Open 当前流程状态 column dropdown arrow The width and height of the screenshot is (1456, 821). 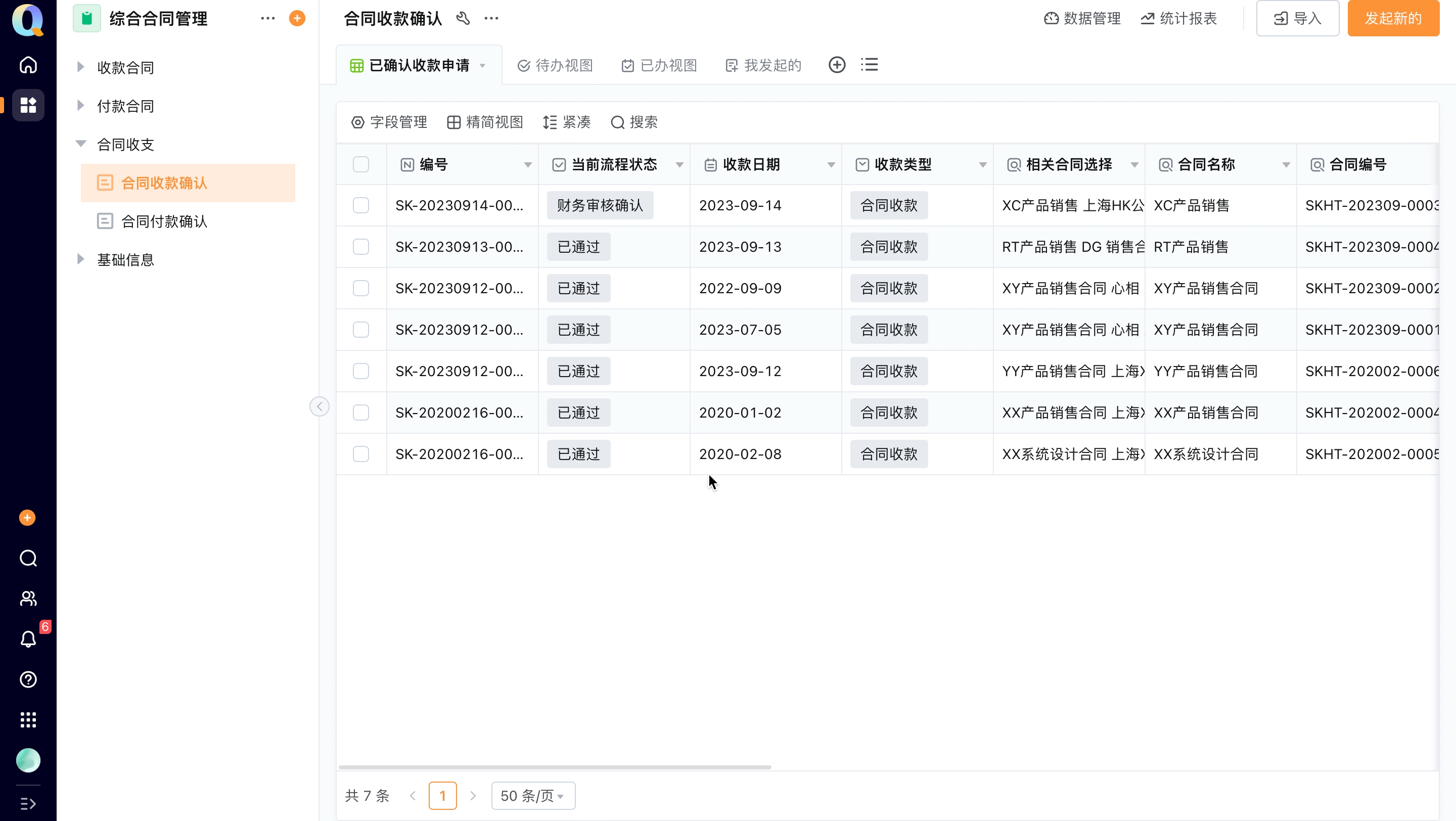(x=680, y=165)
